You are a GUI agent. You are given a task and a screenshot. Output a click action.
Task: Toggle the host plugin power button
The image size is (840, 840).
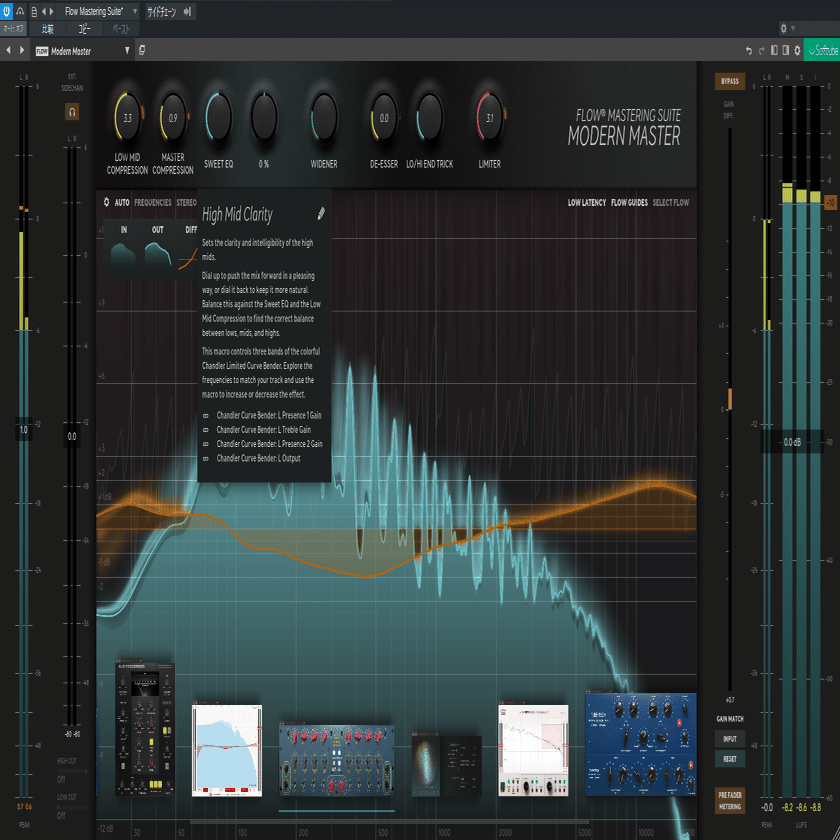coord(6,11)
